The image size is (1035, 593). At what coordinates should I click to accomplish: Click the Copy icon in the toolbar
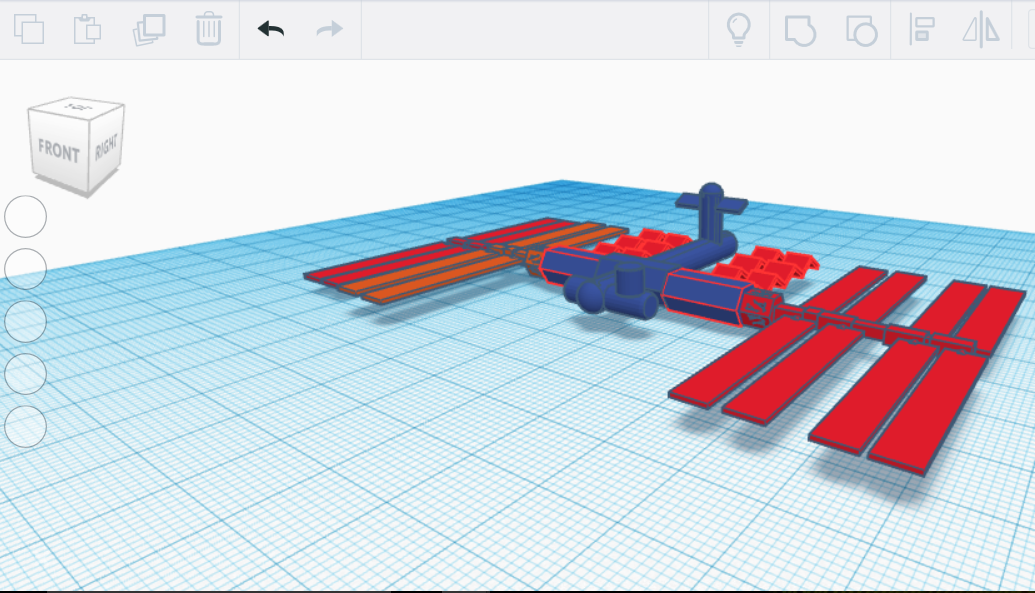tap(30, 30)
